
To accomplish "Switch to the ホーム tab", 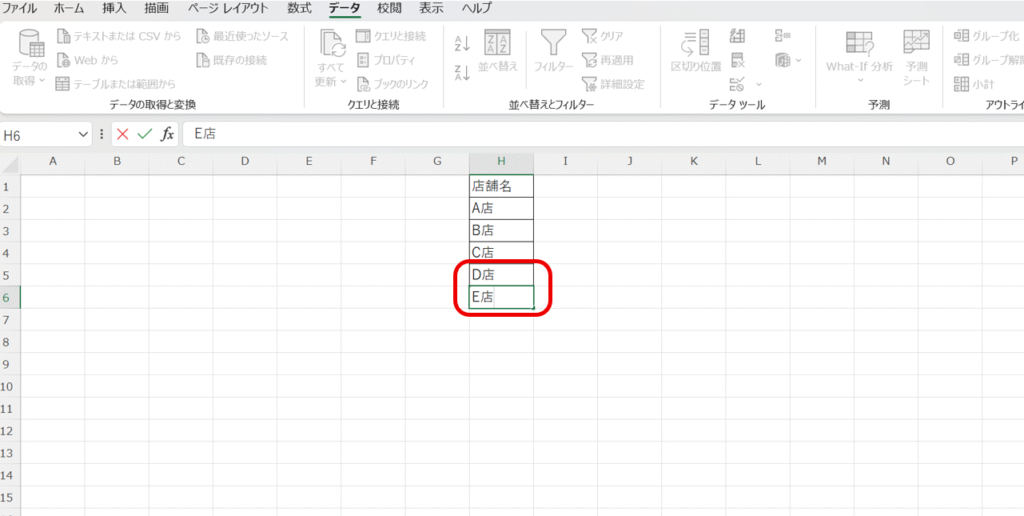I will pos(68,8).
